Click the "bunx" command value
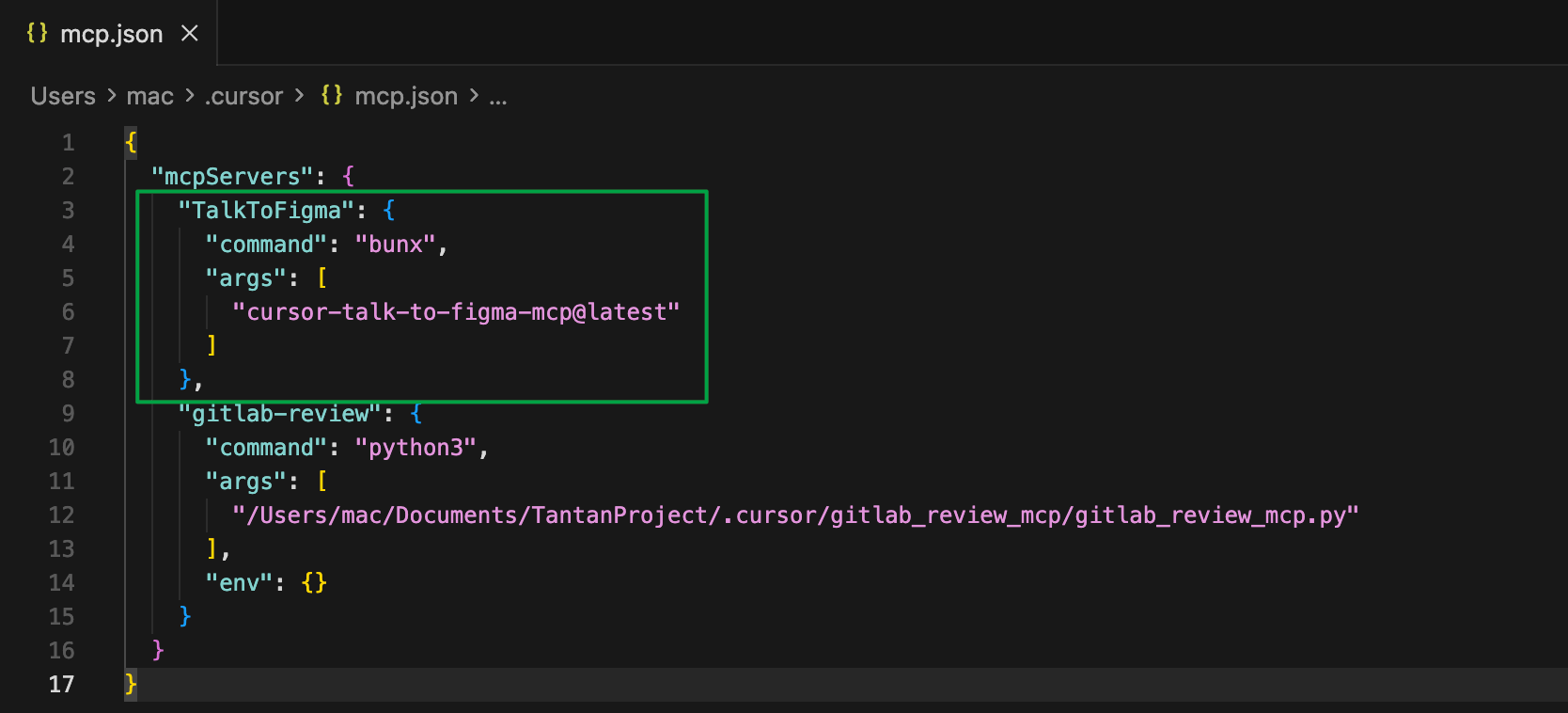The height and width of the screenshot is (713, 1568). click(x=395, y=245)
